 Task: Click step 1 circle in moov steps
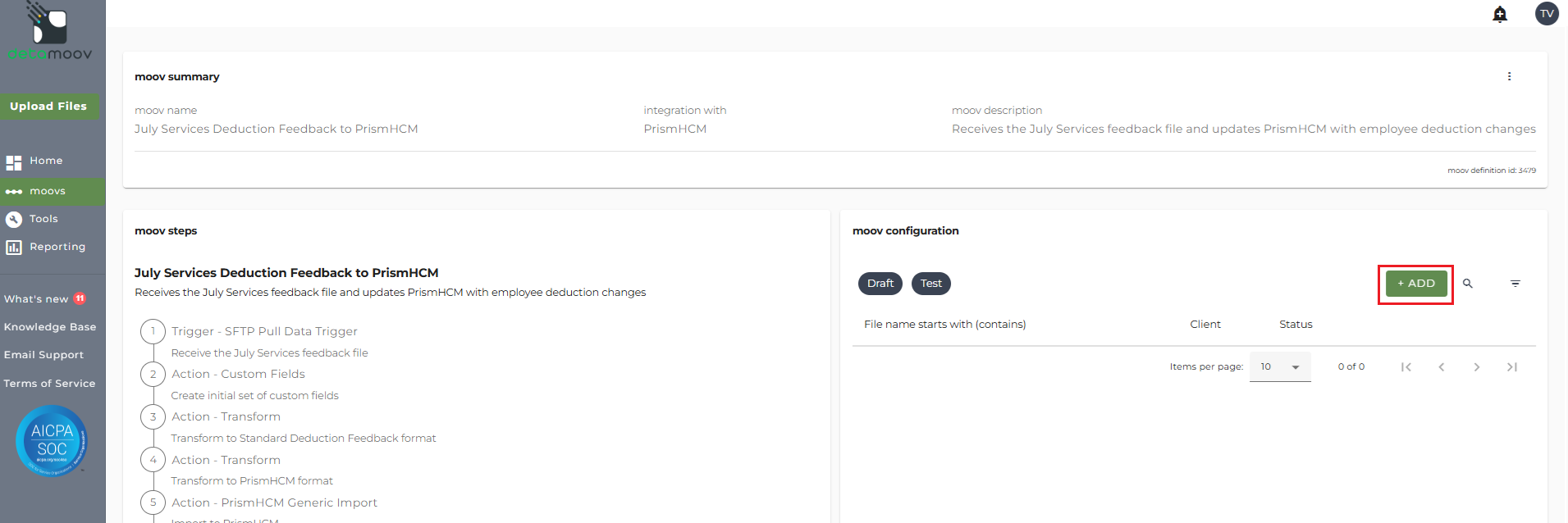tap(153, 331)
